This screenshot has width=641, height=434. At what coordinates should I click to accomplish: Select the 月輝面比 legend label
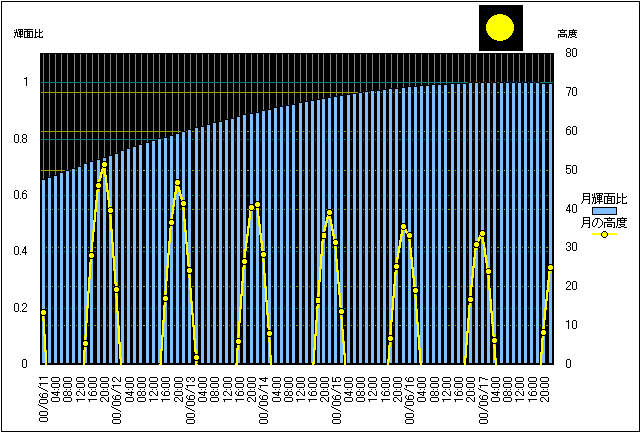[x=604, y=199]
